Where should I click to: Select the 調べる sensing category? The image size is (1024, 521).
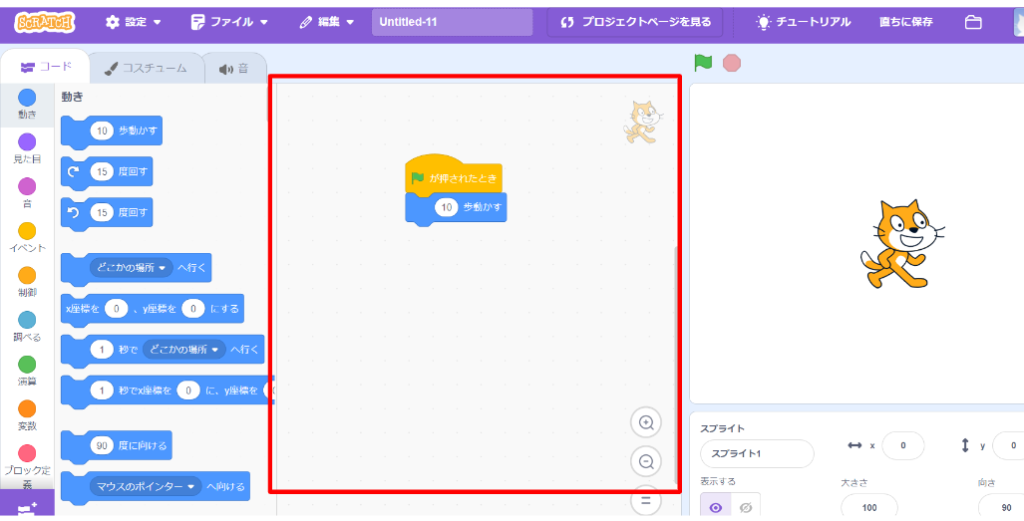[27, 326]
